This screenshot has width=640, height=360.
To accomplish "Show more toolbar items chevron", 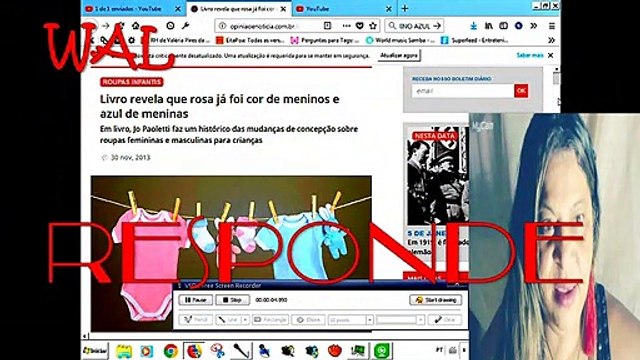I will [533, 26].
